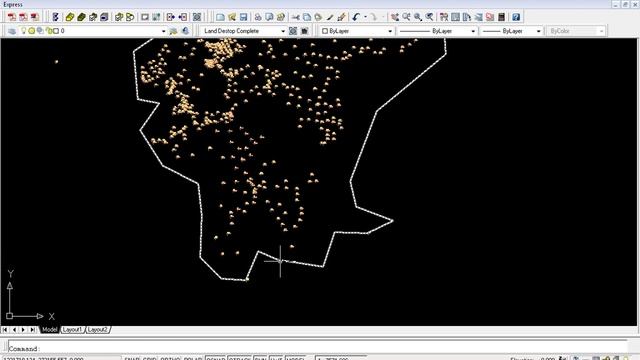Go to next layout tab arrow
This screenshot has height=360, width=640.
click(23, 329)
